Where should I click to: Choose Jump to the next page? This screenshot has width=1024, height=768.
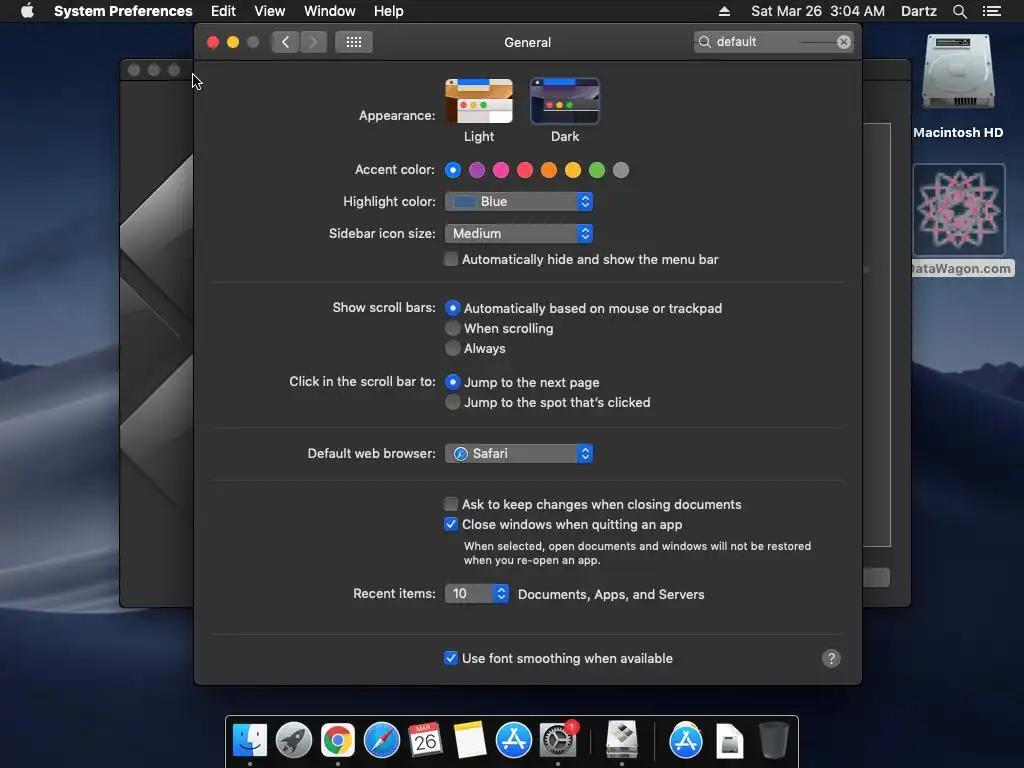click(x=453, y=381)
